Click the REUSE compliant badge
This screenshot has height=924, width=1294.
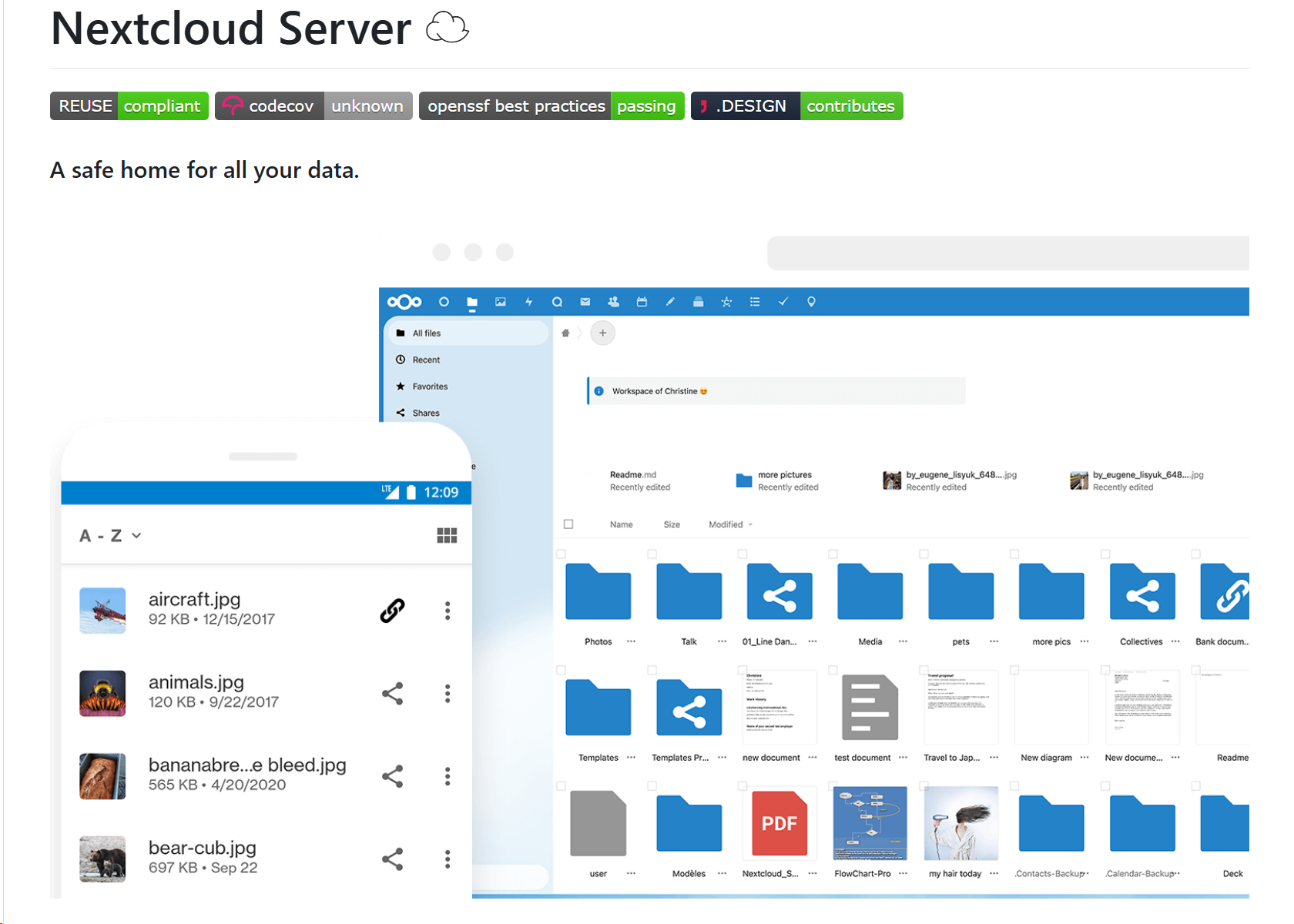point(129,106)
